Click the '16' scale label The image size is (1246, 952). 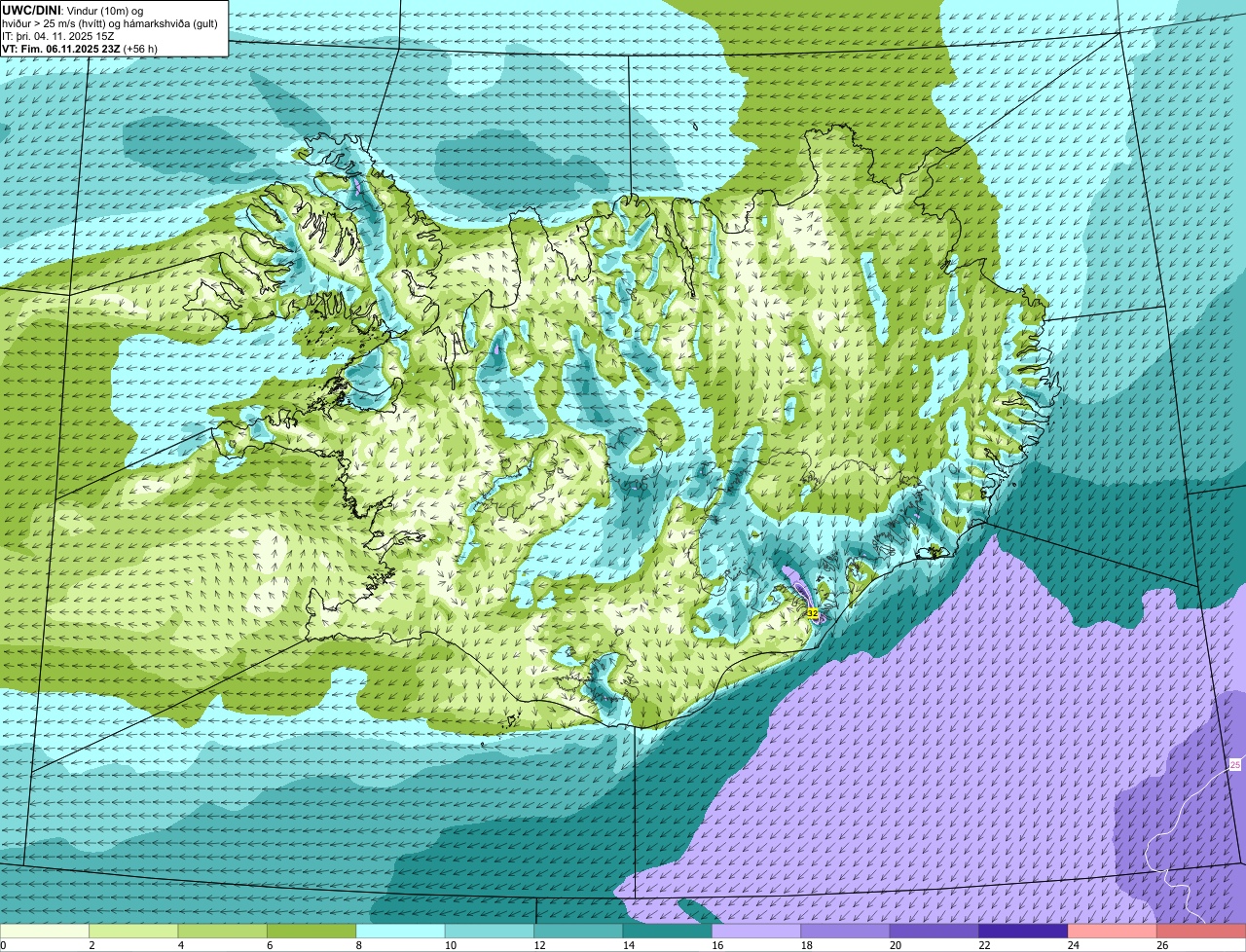[715, 945]
